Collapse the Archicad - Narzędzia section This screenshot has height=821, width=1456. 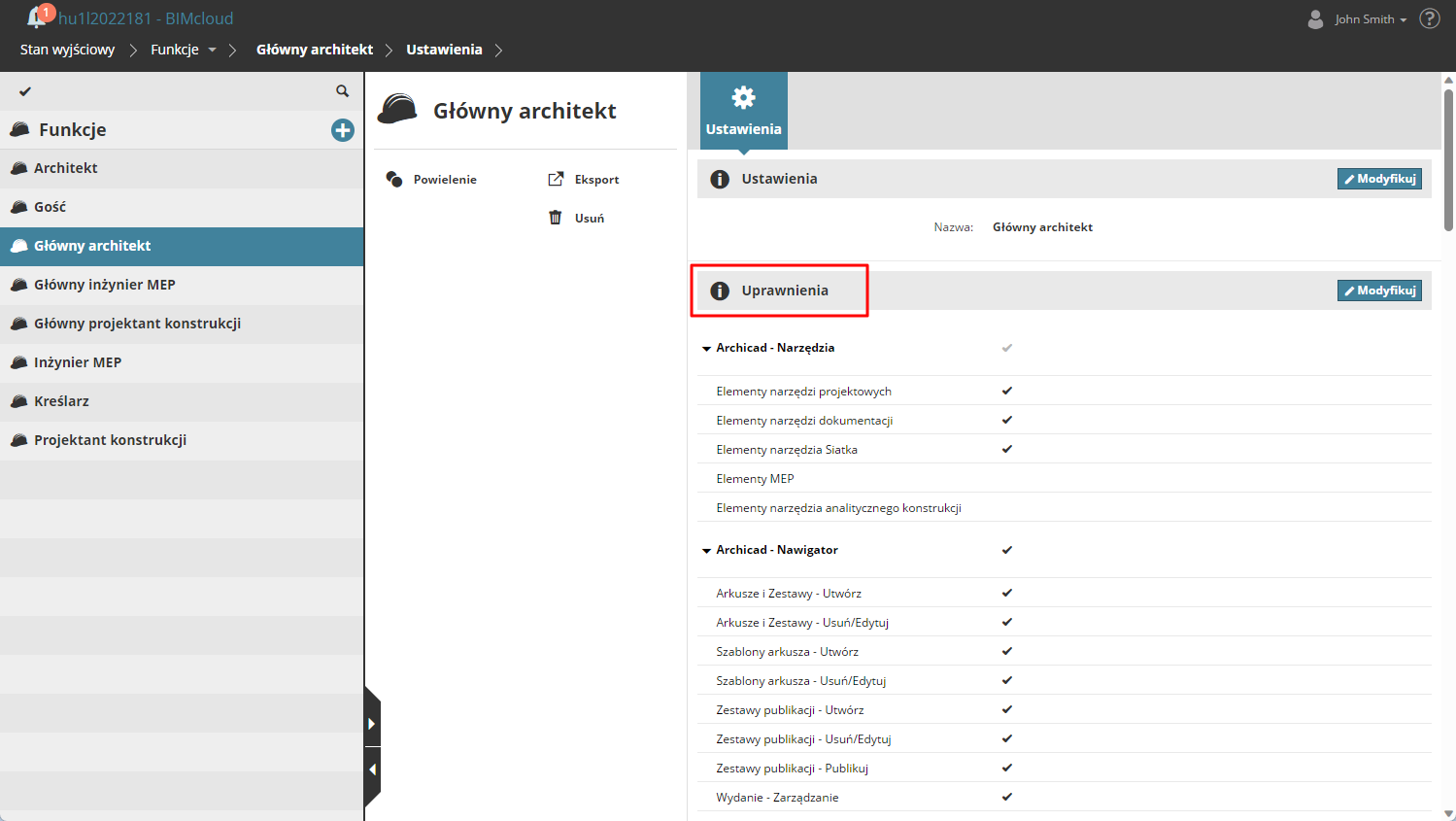pos(707,348)
